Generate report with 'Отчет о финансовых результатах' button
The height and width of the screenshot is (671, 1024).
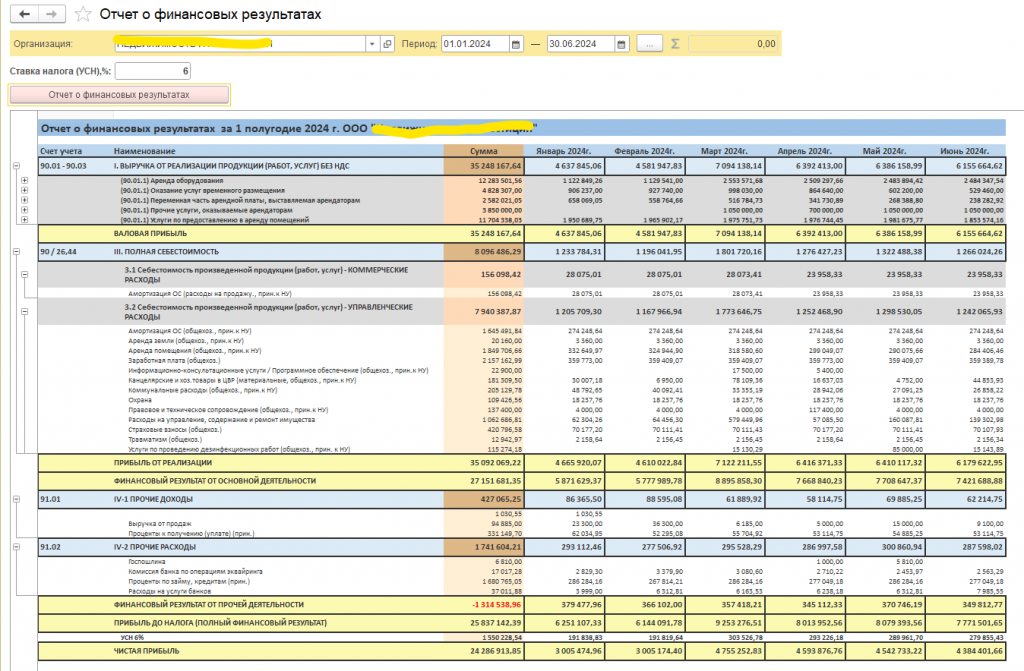tap(120, 95)
